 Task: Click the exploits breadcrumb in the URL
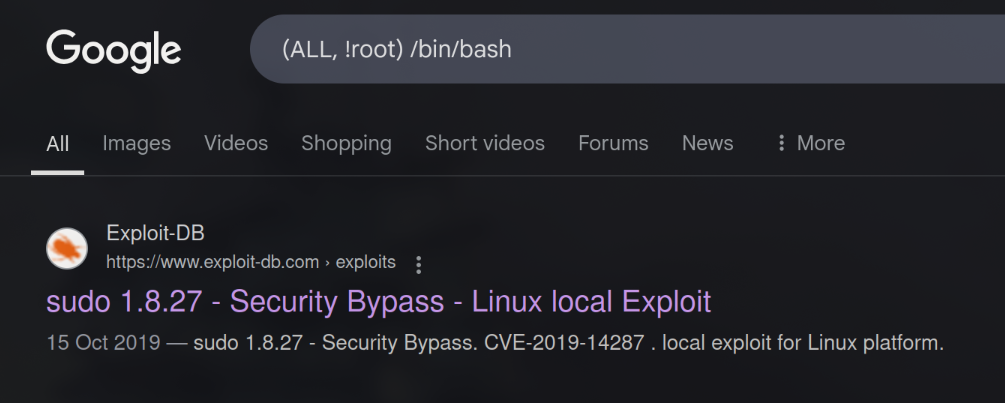tap(365, 262)
